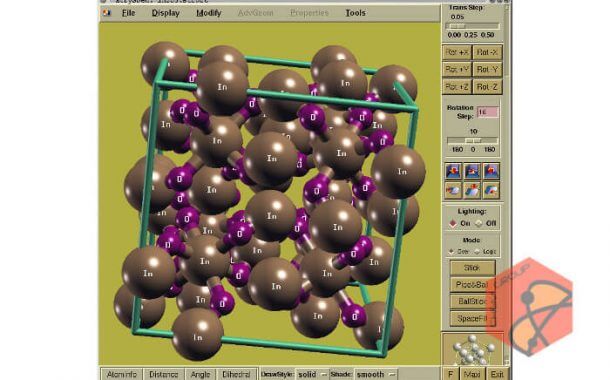
Task: Click the middle icon in the bottom view row
Action: pyautogui.click(x=472, y=190)
